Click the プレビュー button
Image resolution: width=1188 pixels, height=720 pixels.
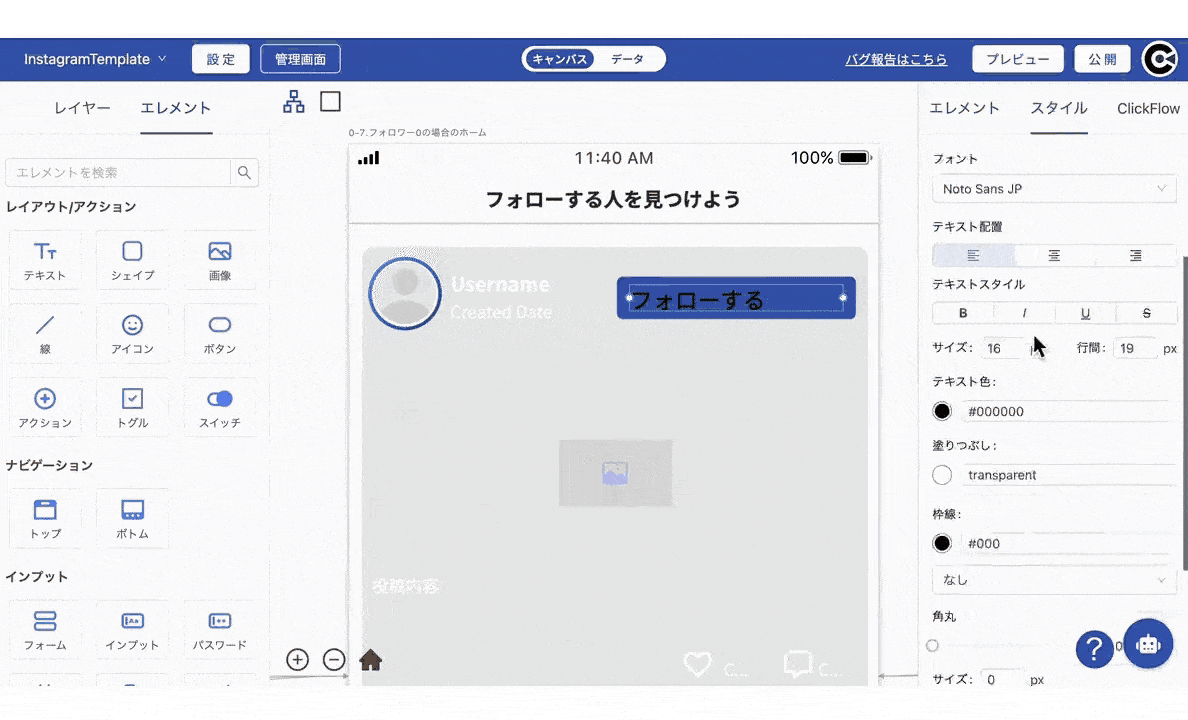[1018, 59]
